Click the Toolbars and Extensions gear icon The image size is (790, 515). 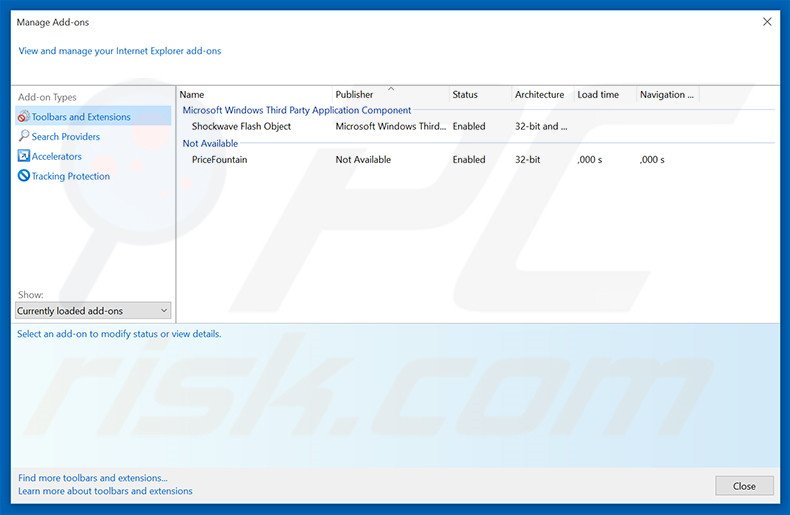(x=23, y=117)
